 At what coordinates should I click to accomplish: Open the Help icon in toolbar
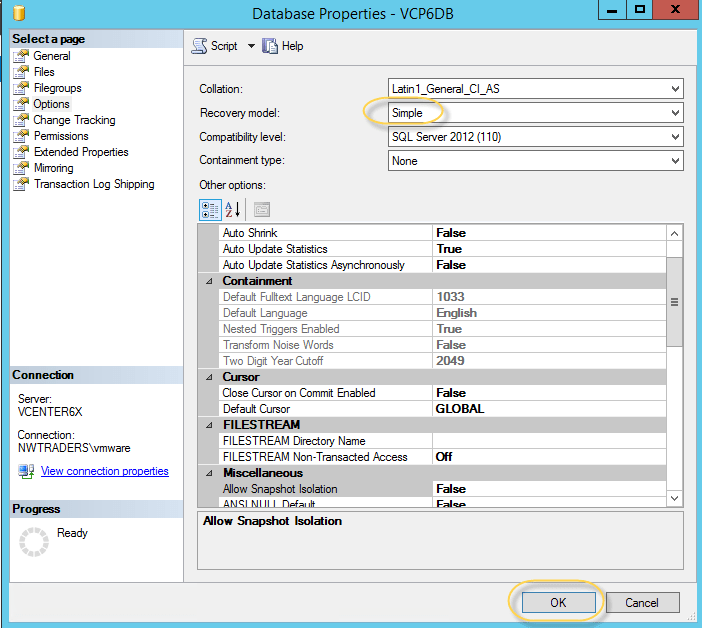[x=270, y=46]
